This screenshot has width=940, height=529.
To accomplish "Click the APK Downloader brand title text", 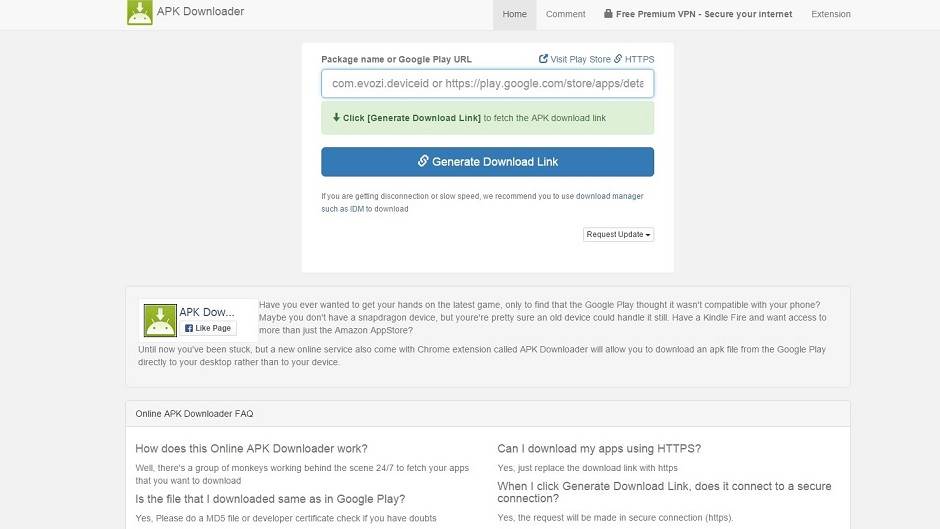I will point(200,12).
